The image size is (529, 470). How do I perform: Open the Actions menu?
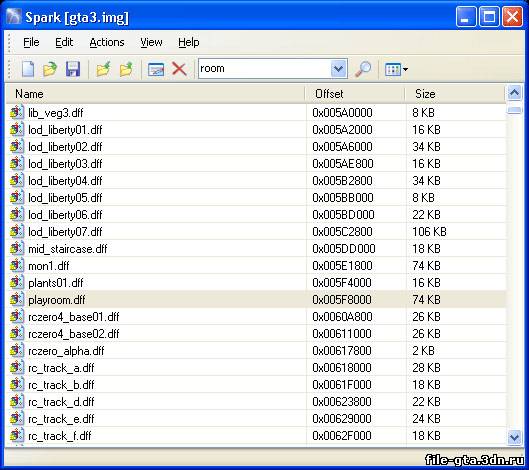click(x=107, y=42)
